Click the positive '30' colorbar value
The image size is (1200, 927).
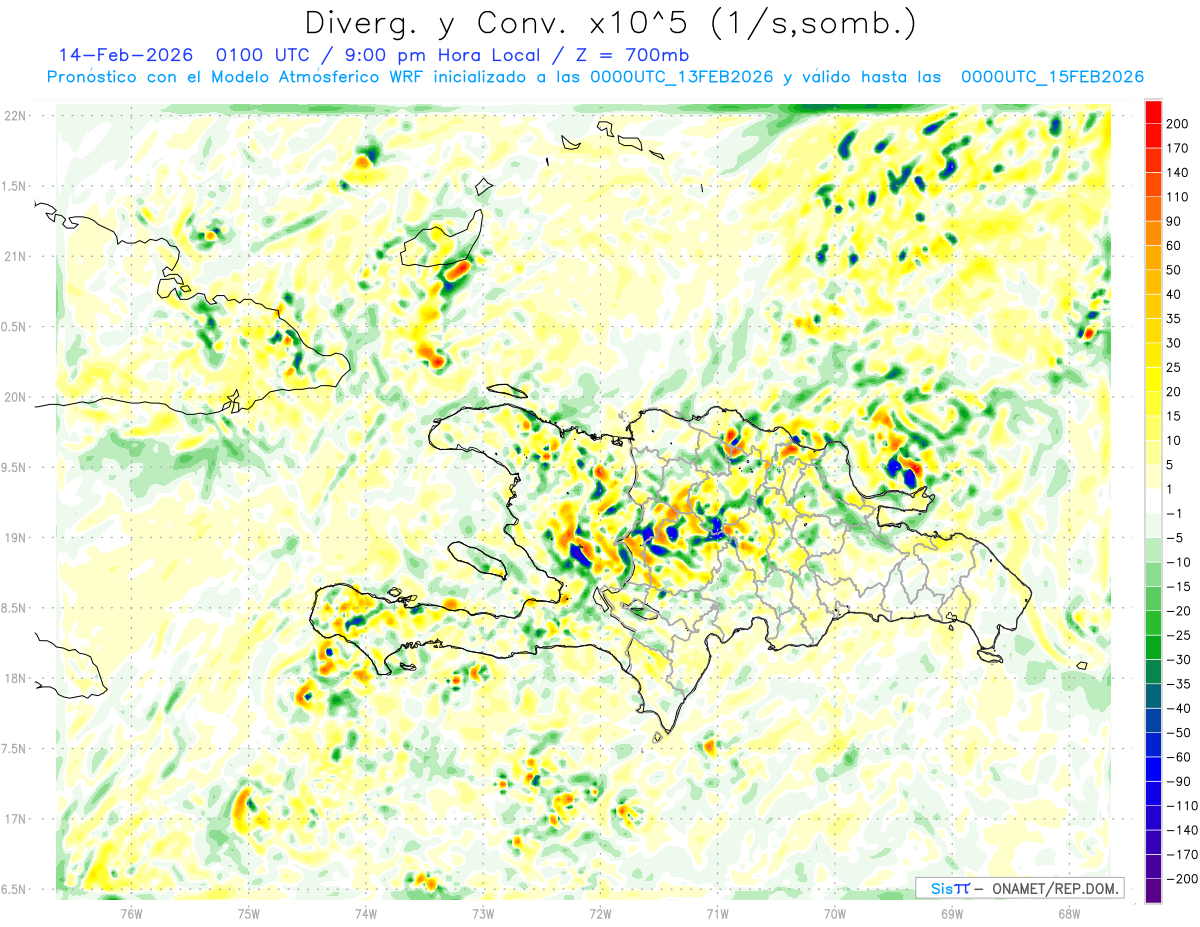point(1175,343)
